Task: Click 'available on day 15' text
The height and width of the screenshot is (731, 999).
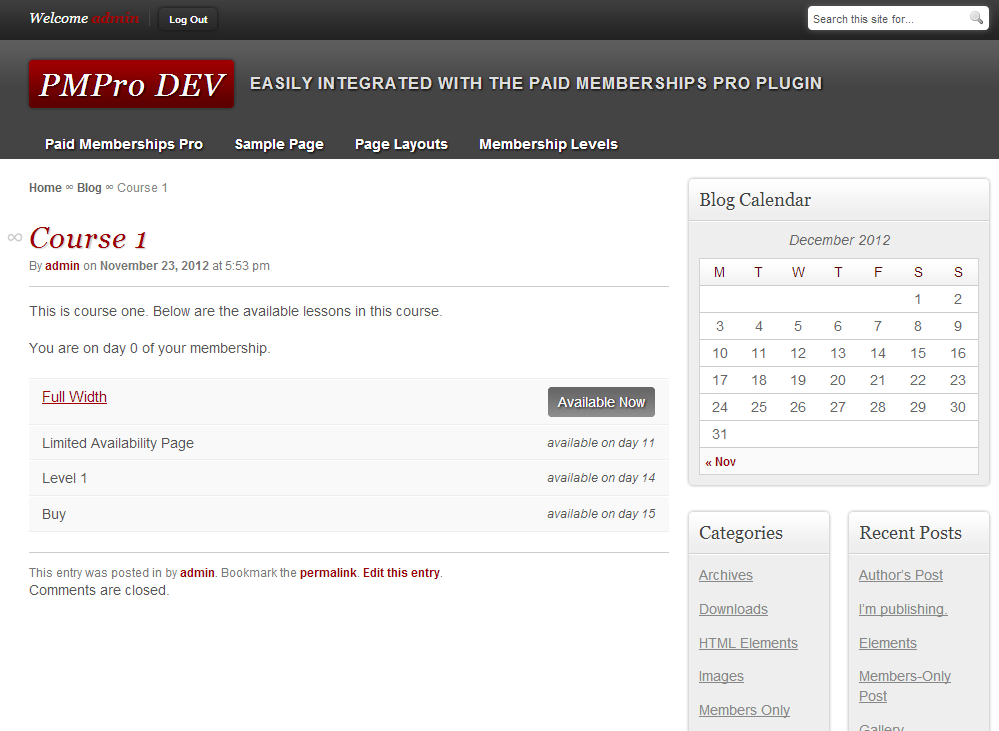Action: pos(601,514)
